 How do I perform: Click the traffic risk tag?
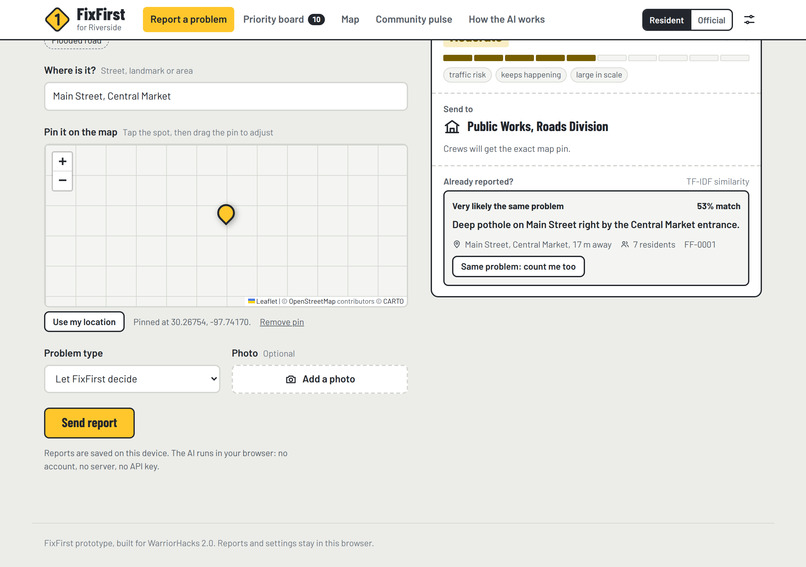pyautogui.click(x=467, y=75)
